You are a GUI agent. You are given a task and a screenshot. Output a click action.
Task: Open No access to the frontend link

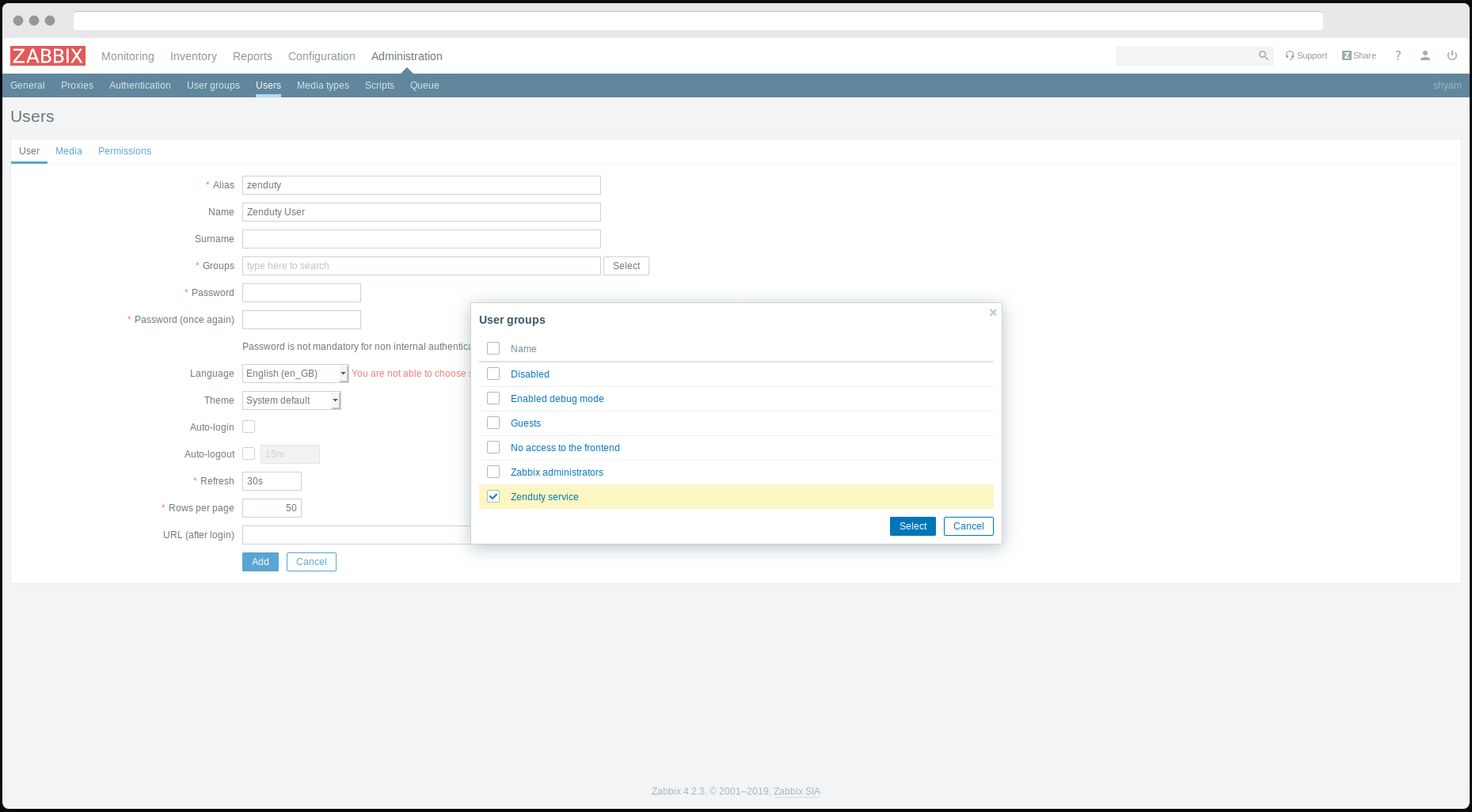(565, 448)
